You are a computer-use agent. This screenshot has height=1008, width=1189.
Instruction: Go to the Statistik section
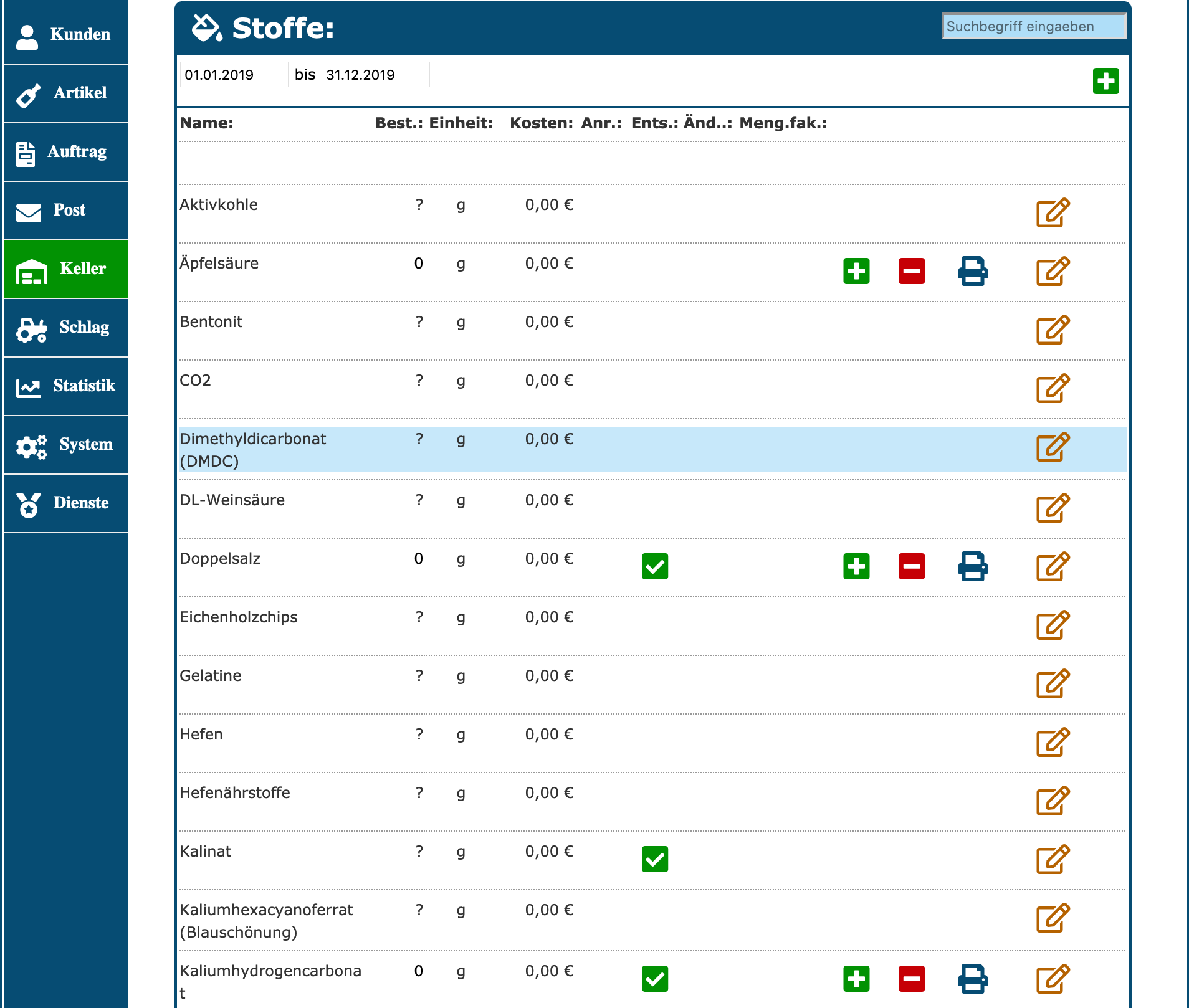[x=66, y=386]
